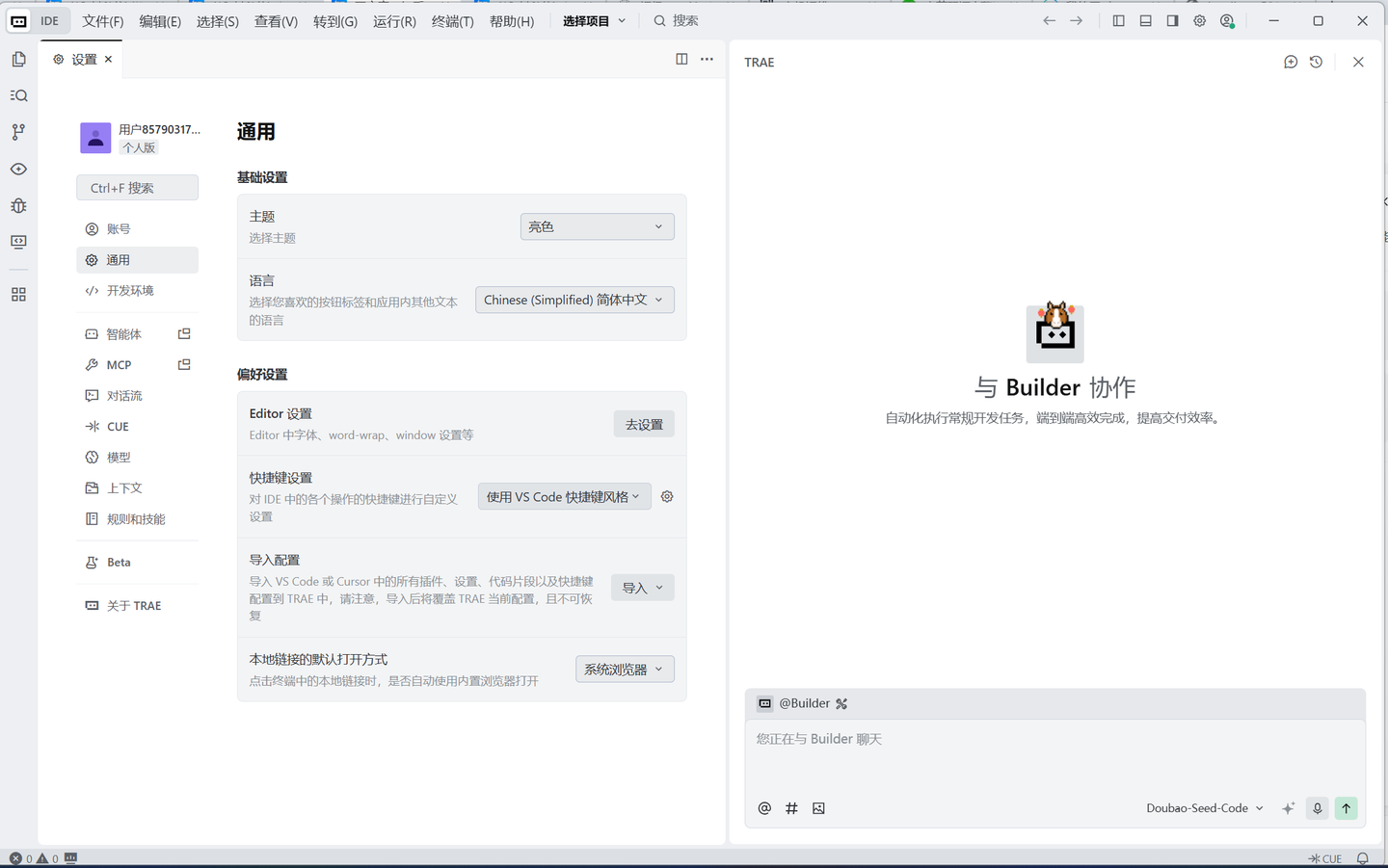Close the 设置 tab

click(108, 59)
